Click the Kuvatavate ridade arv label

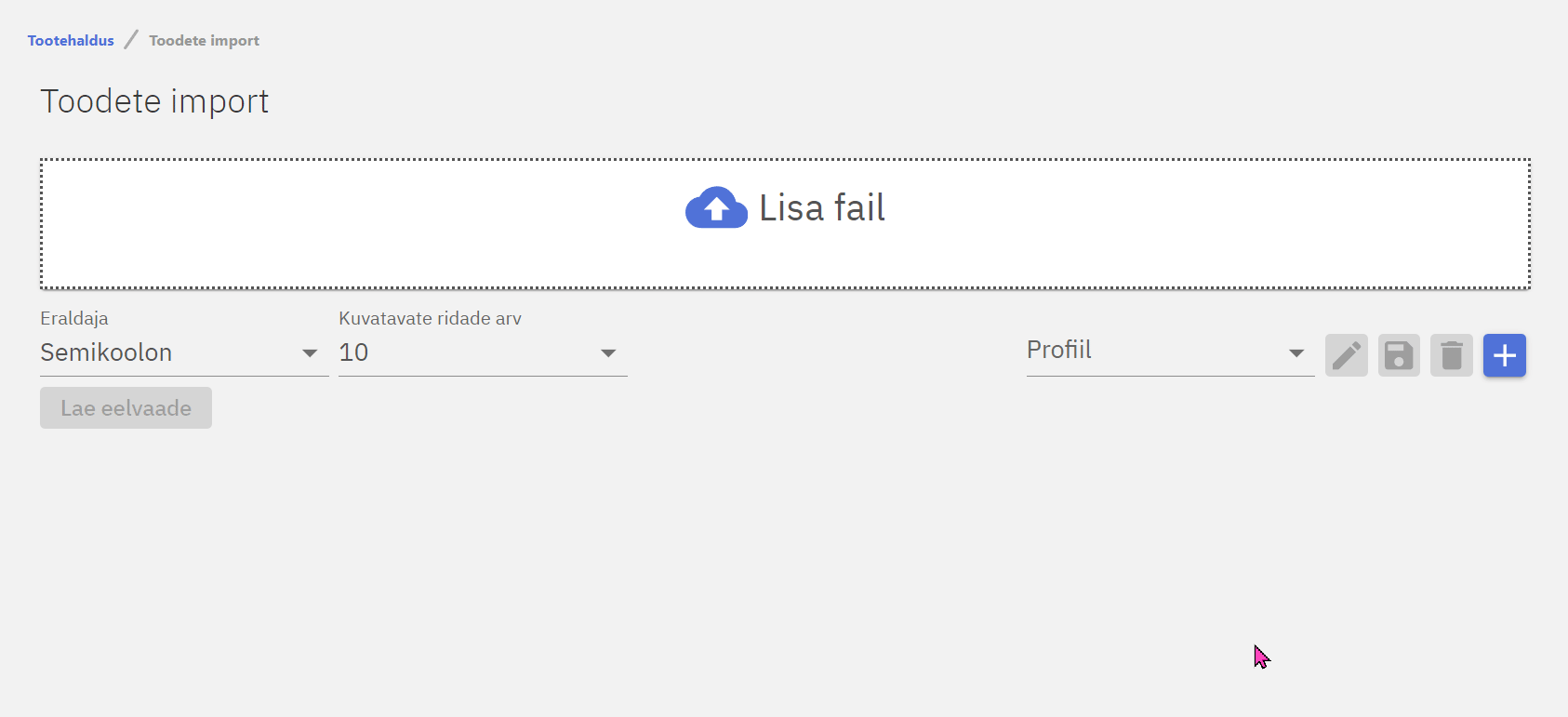430,318
